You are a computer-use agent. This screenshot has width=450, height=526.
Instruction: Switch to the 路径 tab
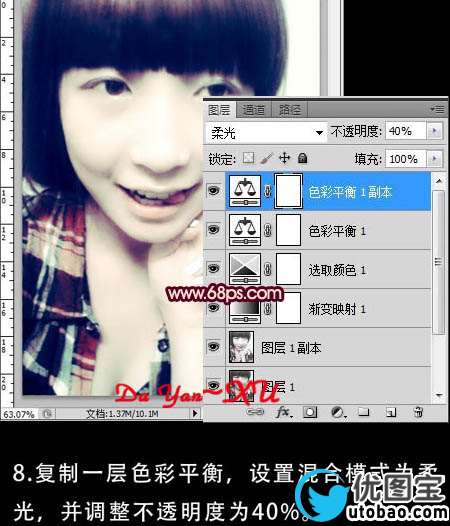[x=289, y=110]
